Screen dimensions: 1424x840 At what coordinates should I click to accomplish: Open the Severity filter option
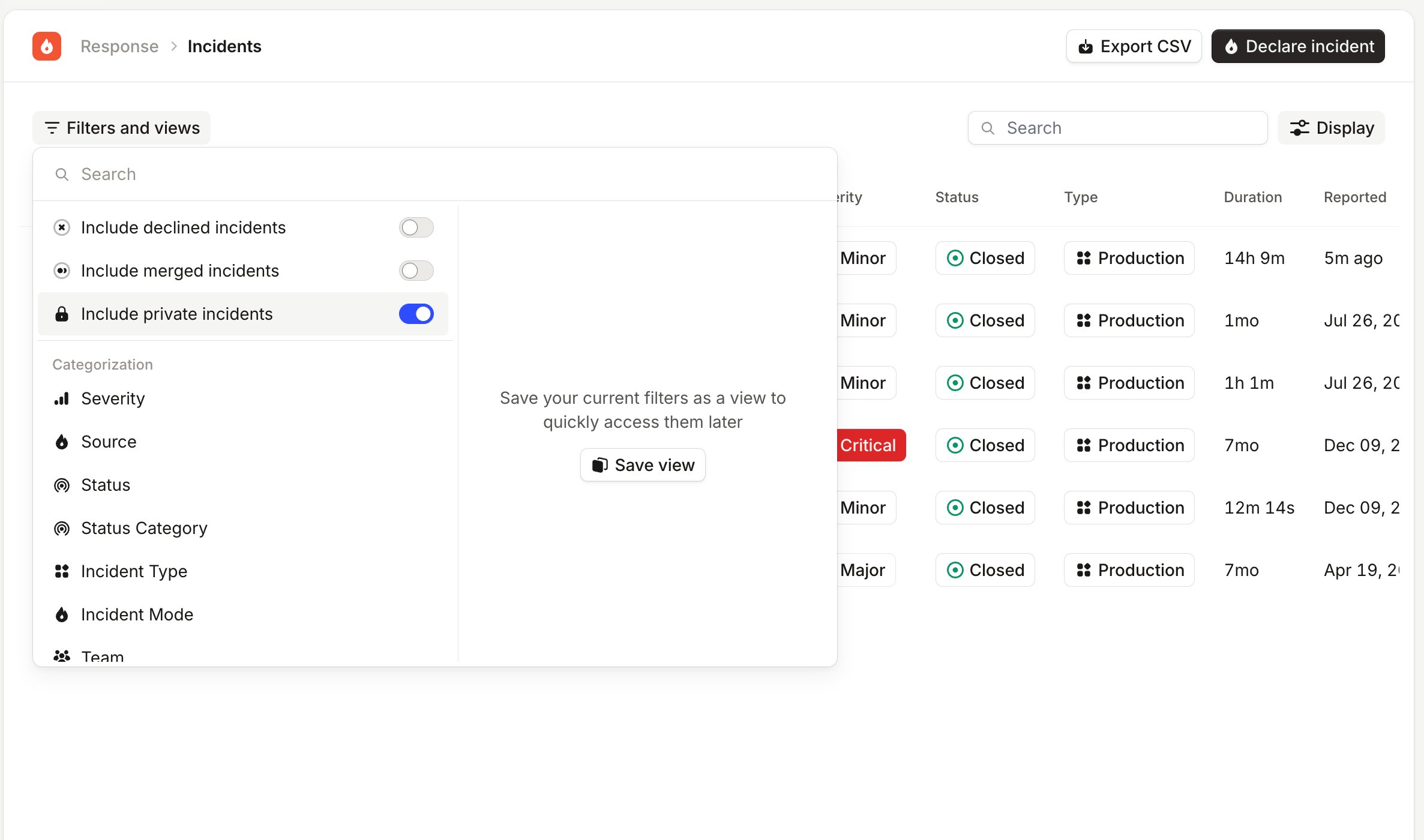tap(243, 398)
